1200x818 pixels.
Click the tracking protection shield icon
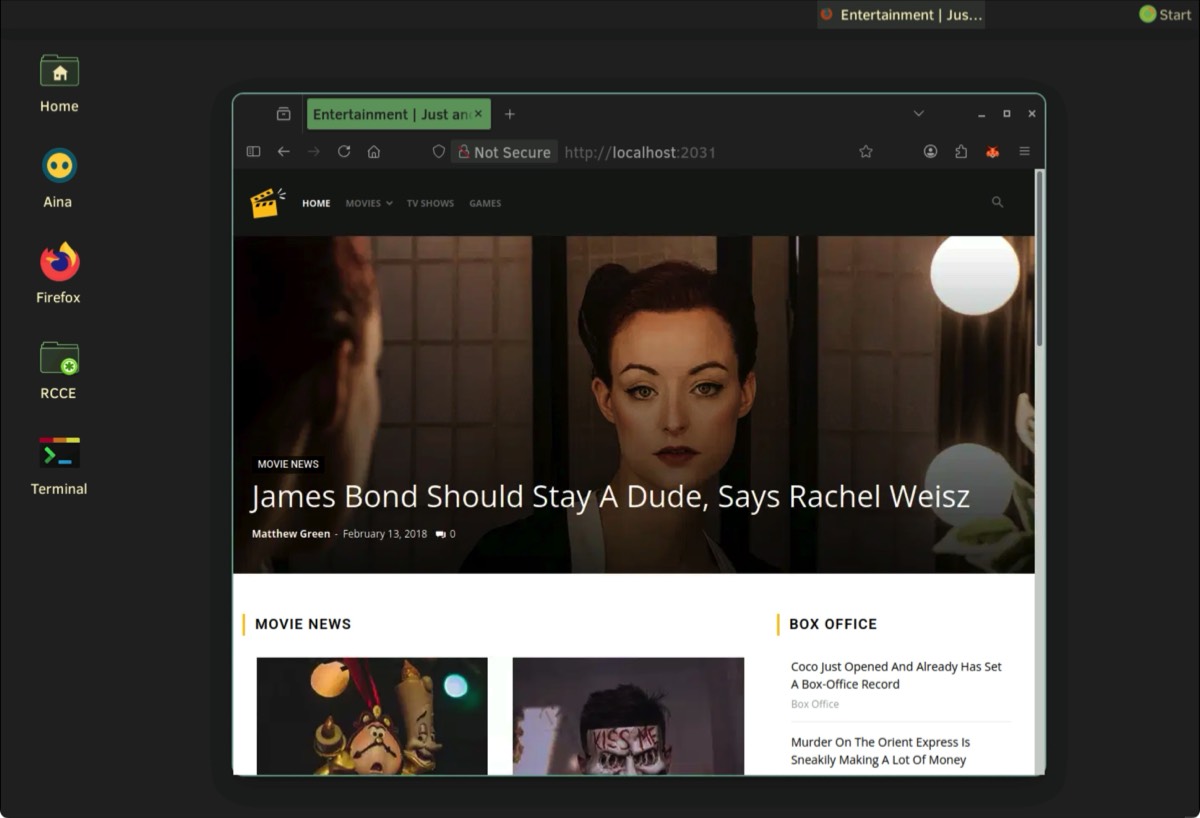tap(438, 152)
